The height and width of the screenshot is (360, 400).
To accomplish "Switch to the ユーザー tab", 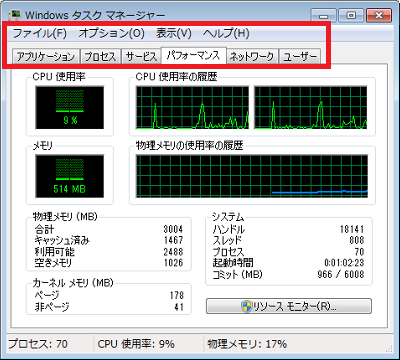I will tap(300, 57).
